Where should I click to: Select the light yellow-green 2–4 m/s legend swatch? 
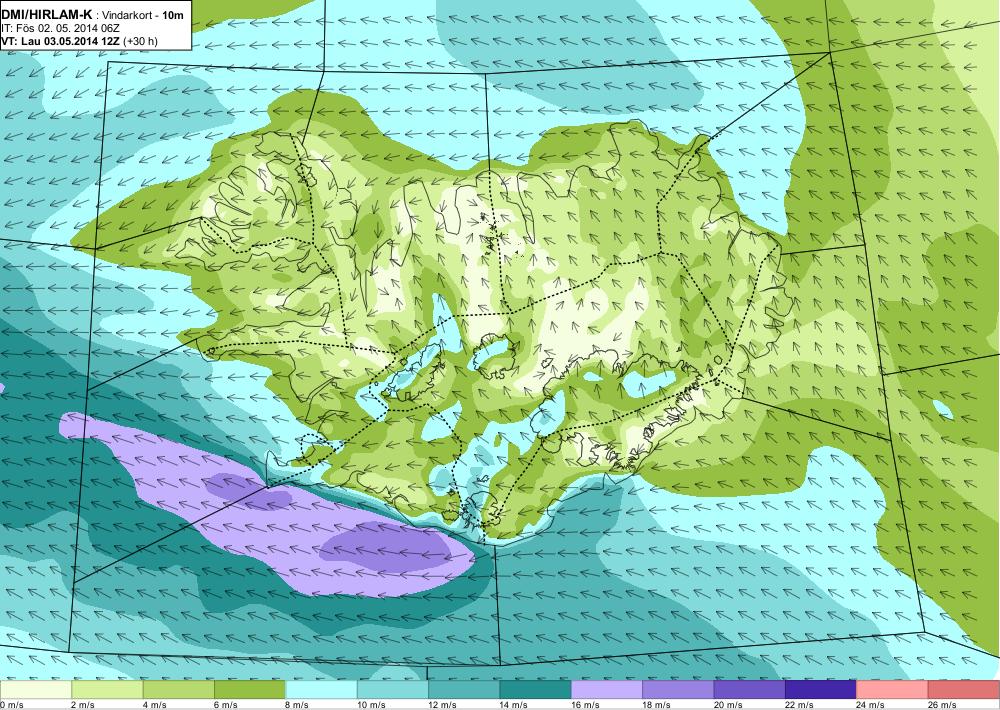tap(107, 690)
